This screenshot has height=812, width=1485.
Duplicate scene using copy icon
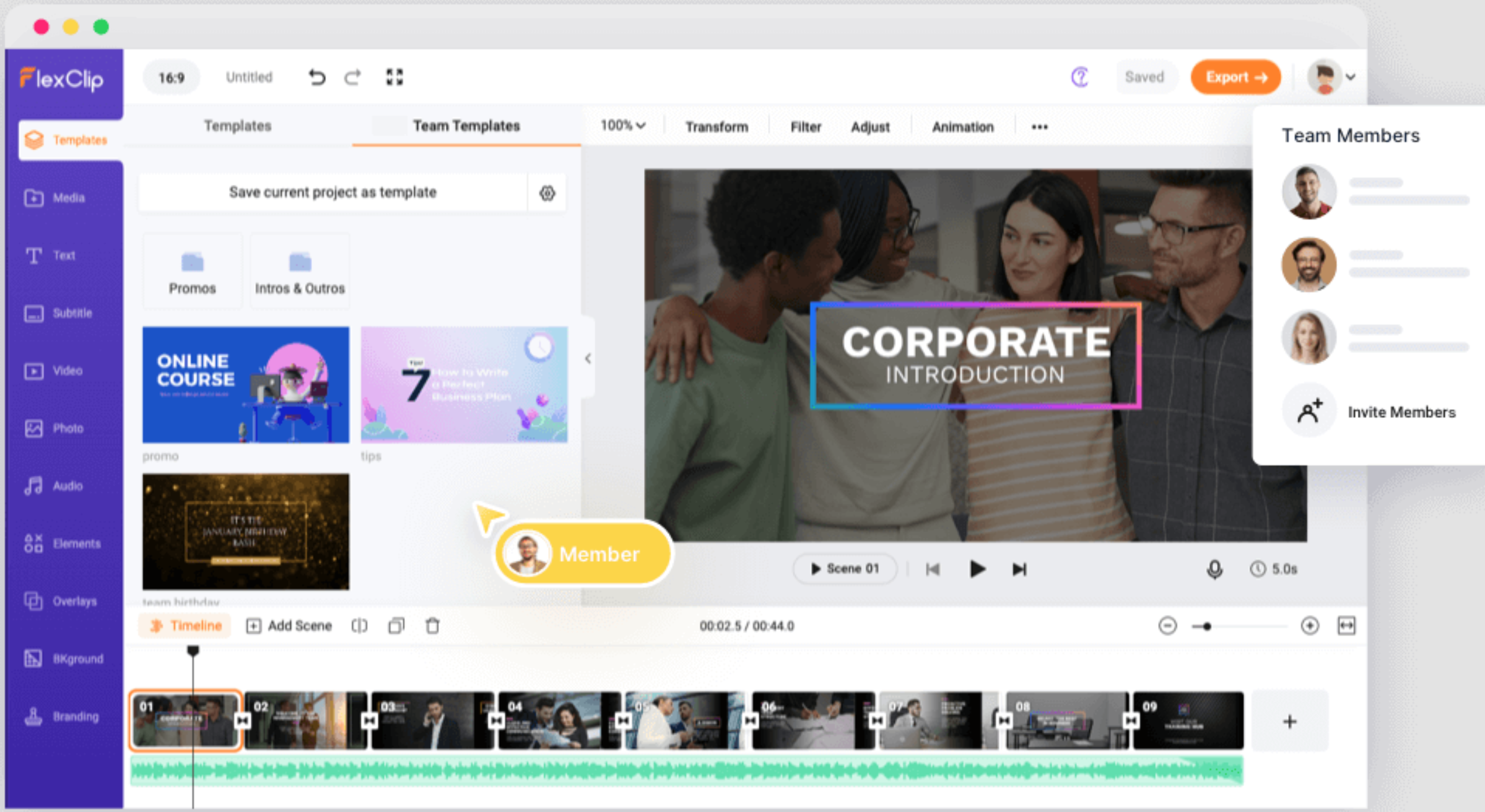(396, 626)
